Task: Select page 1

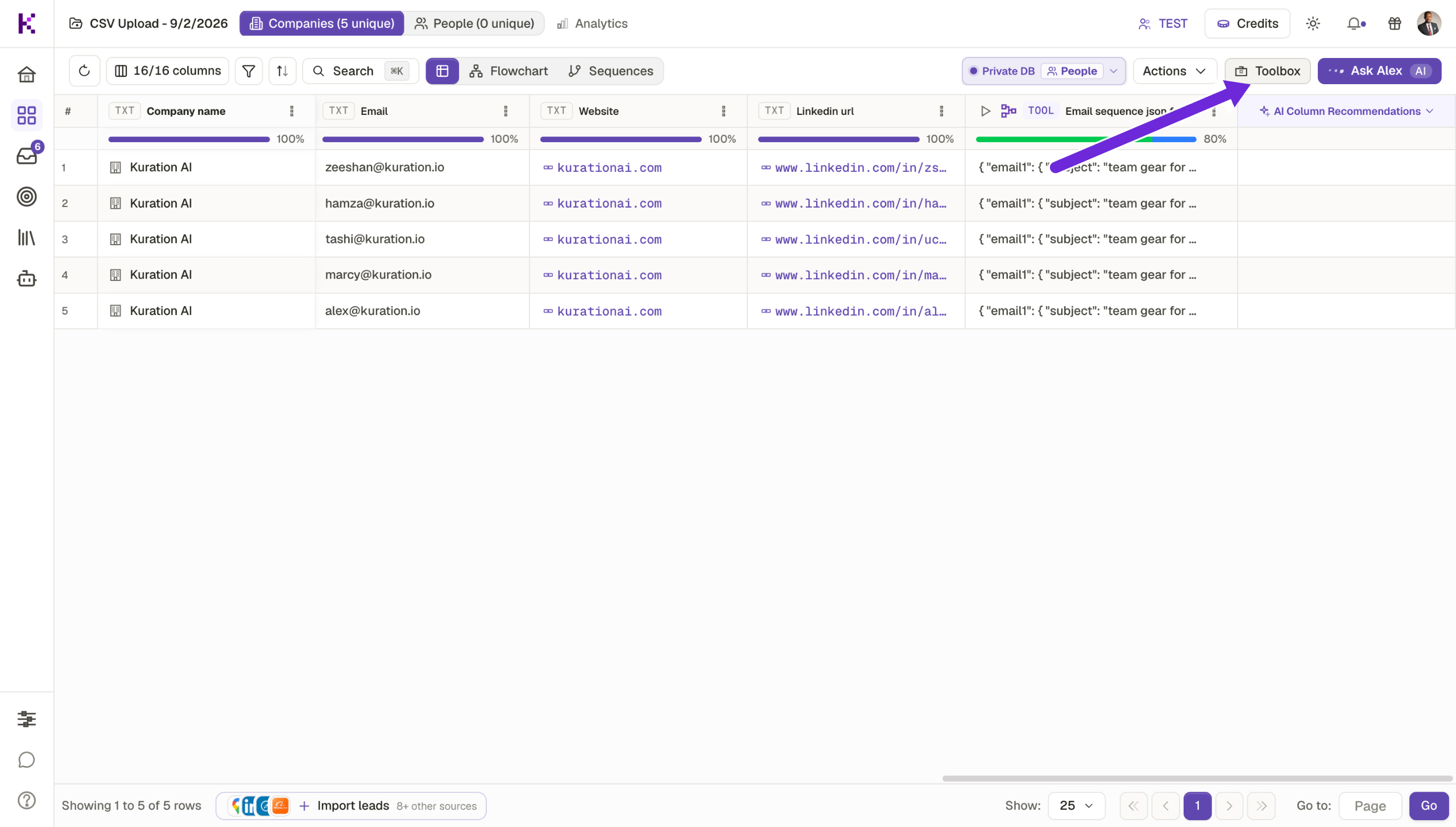Action: 1197,805
